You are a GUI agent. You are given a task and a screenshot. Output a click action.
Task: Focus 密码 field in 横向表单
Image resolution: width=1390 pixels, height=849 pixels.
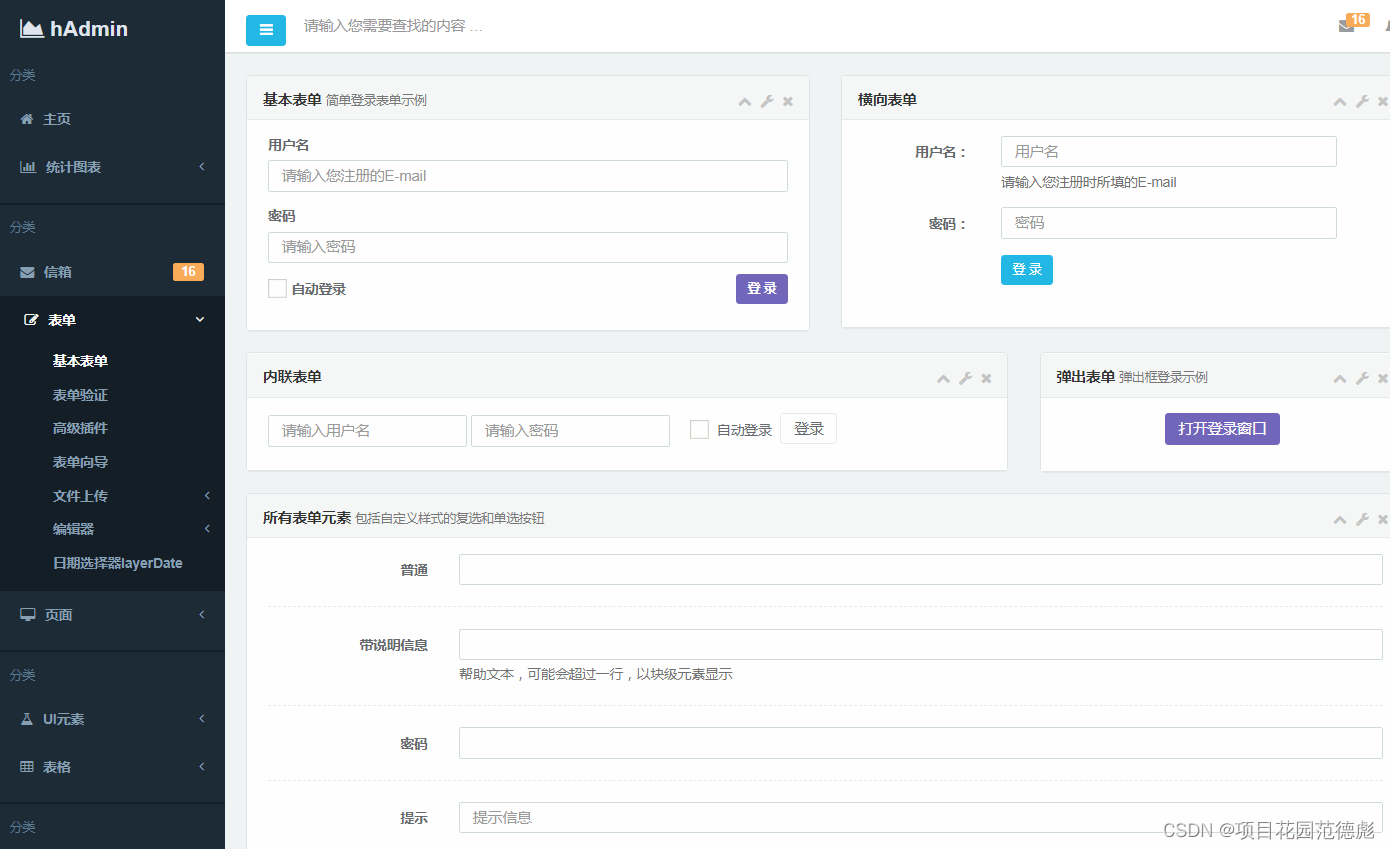tap(1169, 223)
